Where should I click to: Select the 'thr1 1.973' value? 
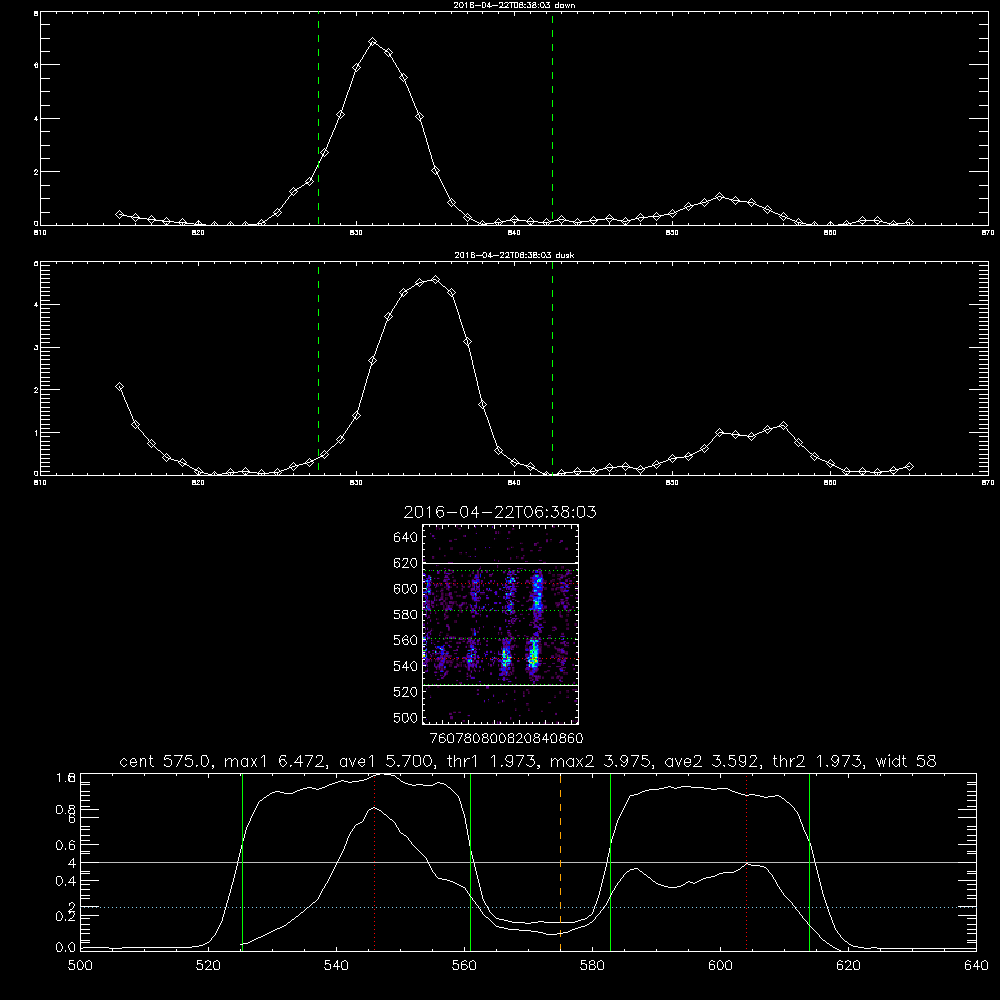coord(492,761)
